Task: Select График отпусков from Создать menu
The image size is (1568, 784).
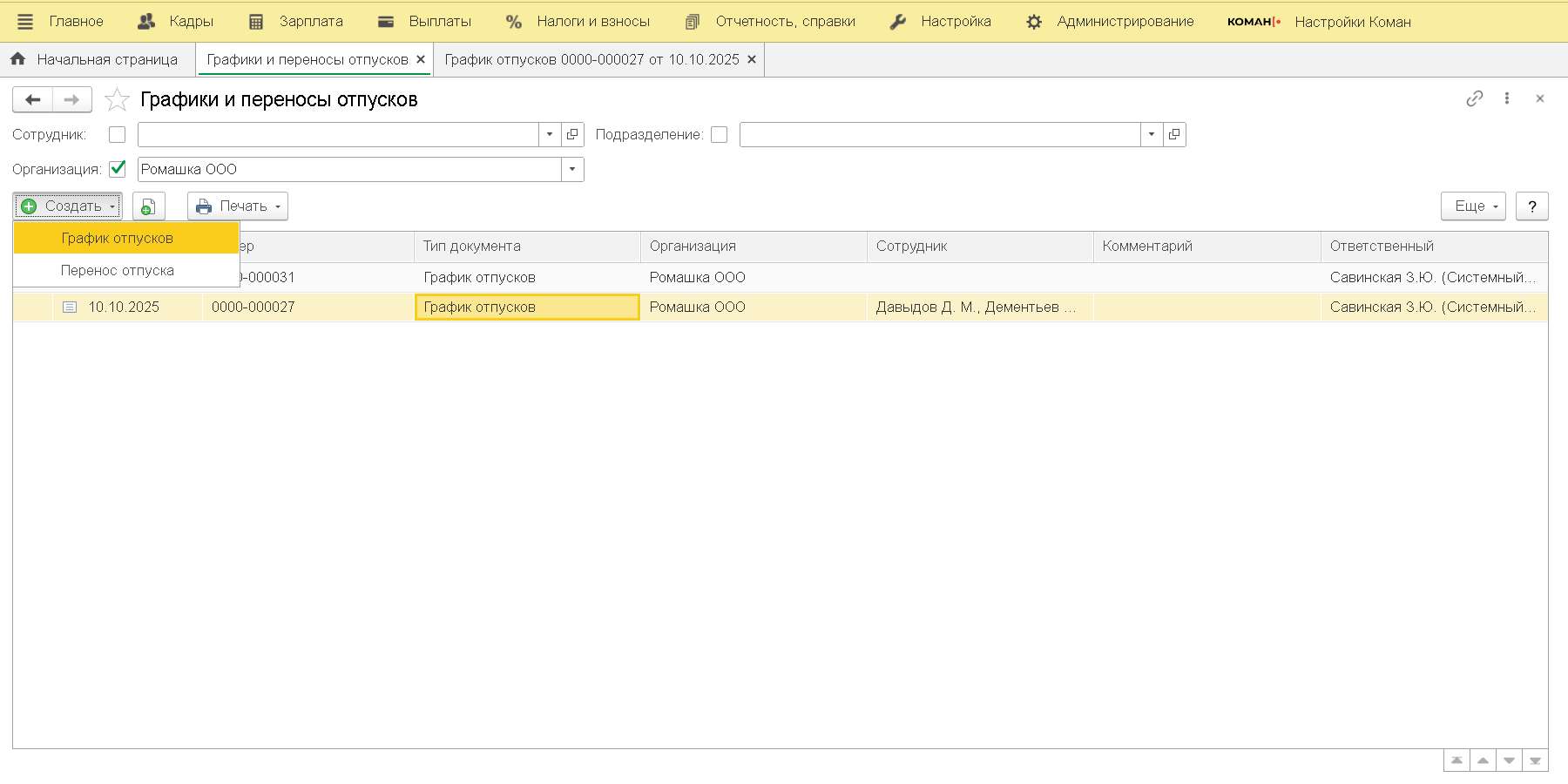Action: pos(118,238)
